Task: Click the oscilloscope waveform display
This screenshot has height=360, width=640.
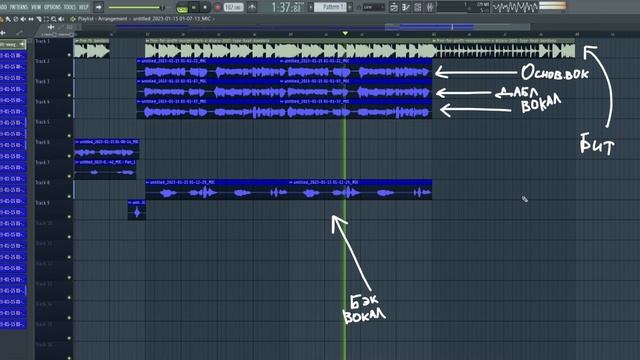Action: coord(515,7)
